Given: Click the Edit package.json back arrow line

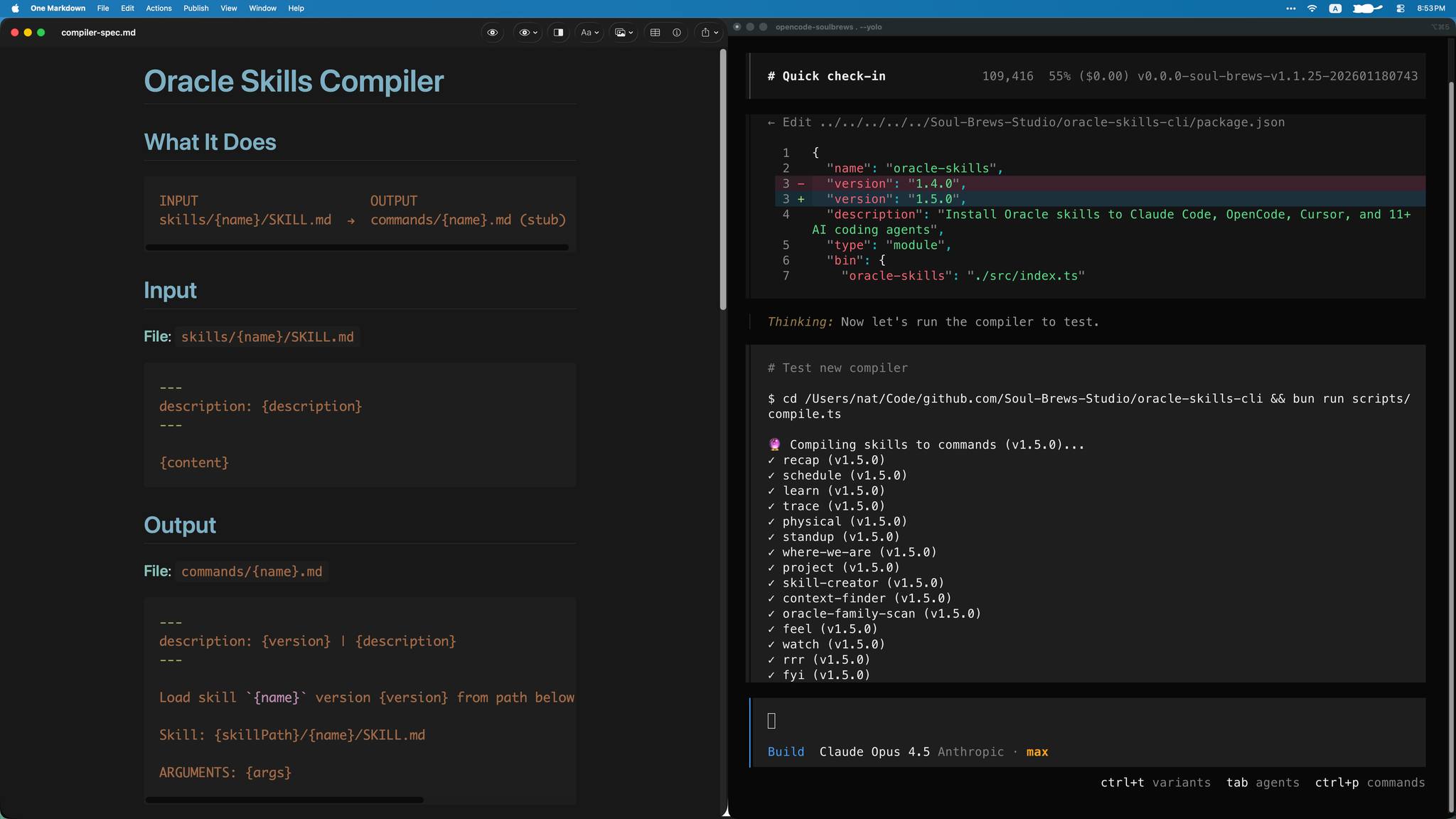Looking at the screenshot, I should [1026, 122].
